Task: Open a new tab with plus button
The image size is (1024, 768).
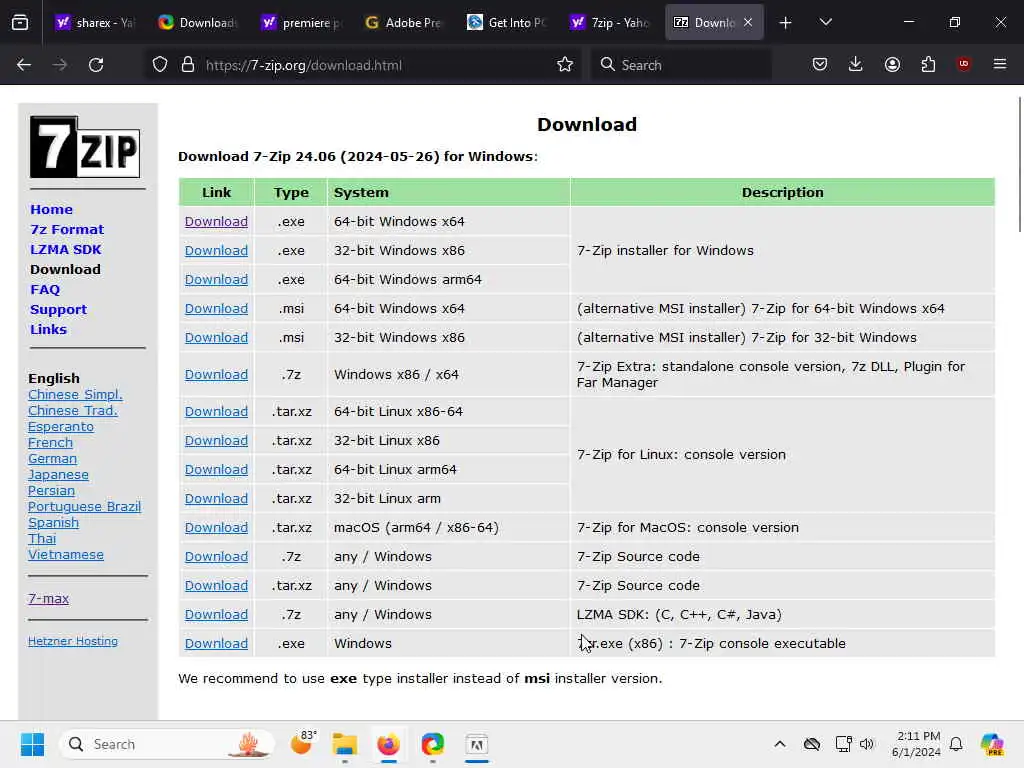Action: click(786, 23)
